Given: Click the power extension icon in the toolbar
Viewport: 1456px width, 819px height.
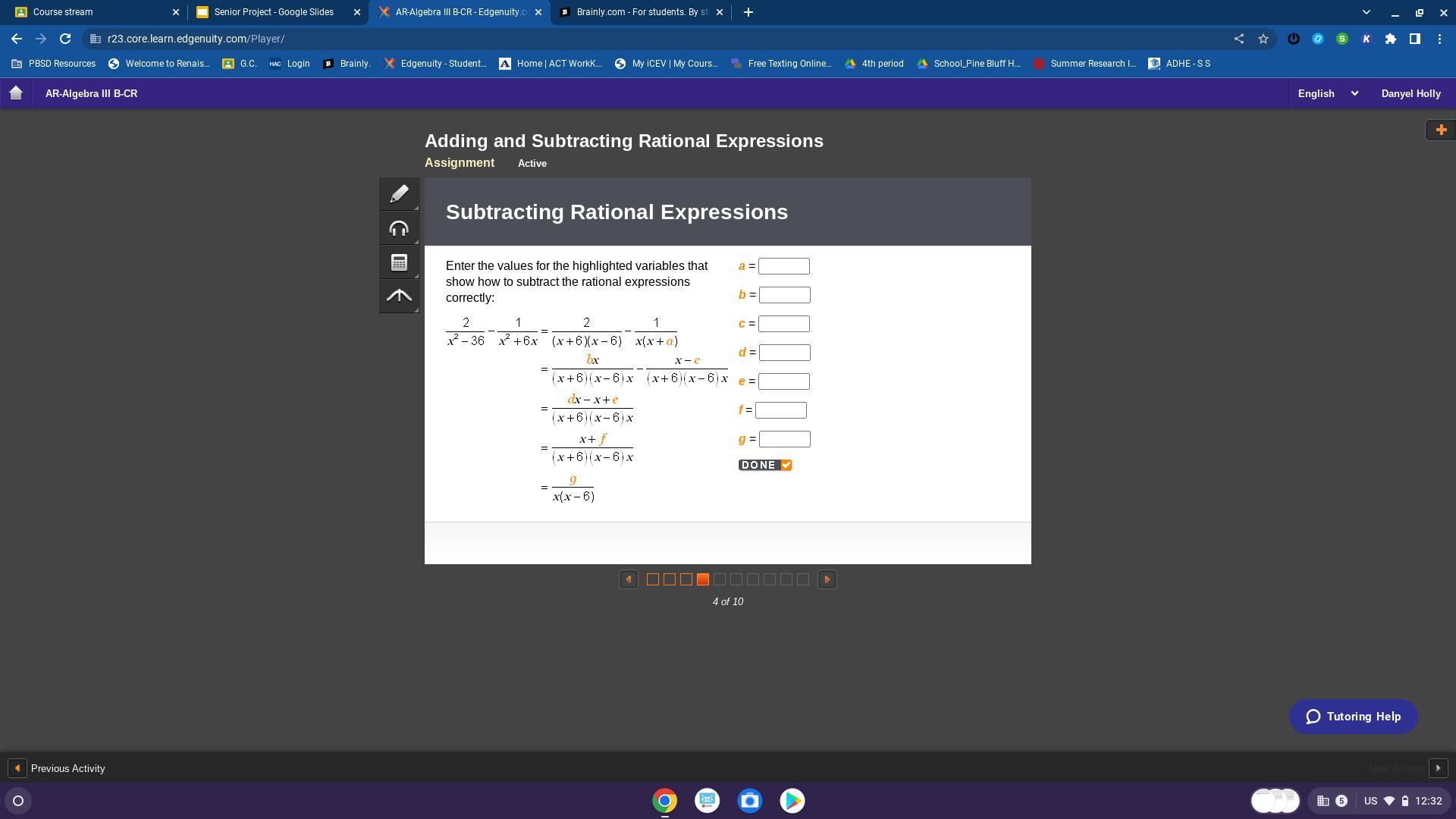Looking at the screenshot, I should [1294, 39].
